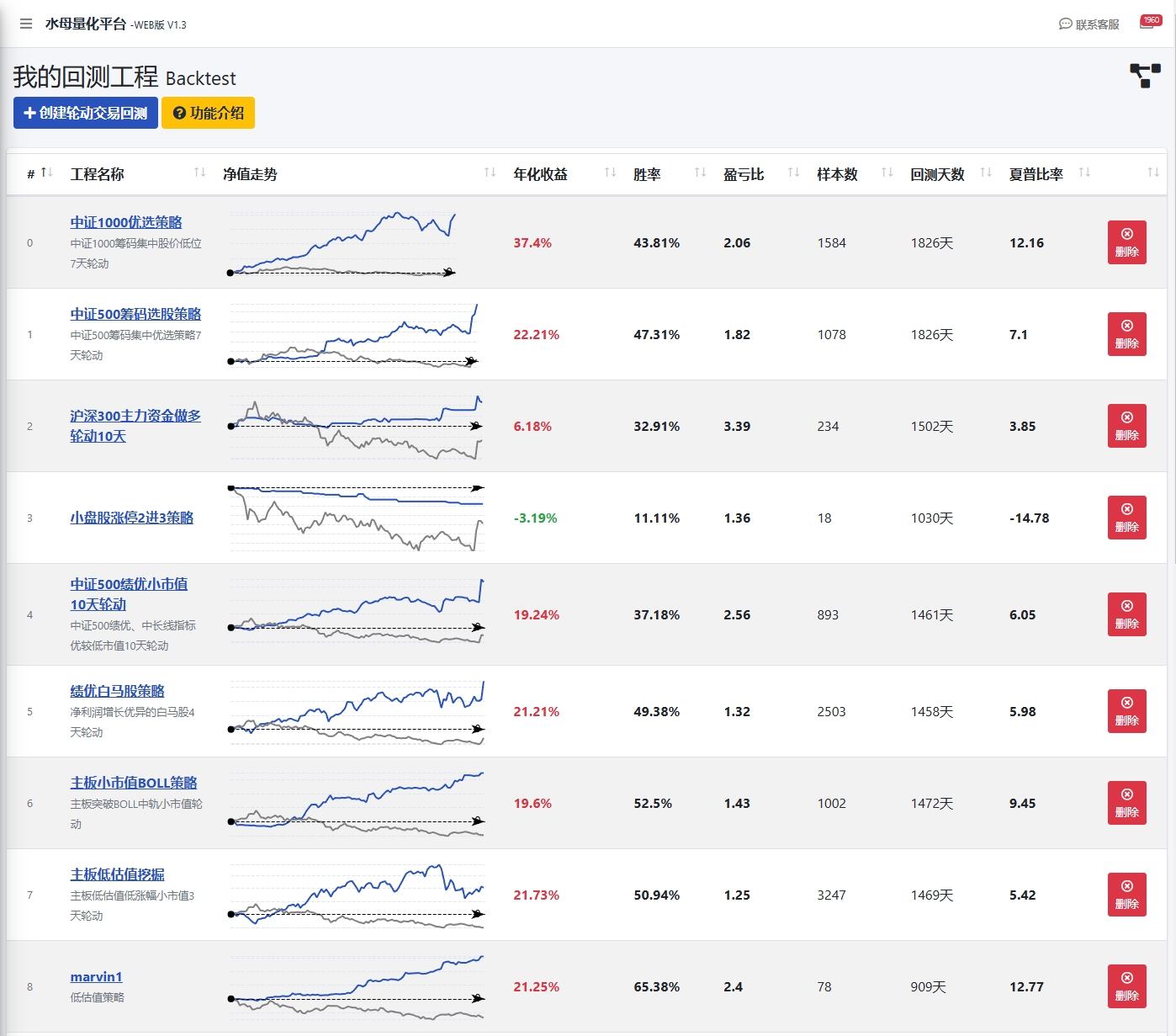Click the 中证1000优选策略 net value chart

coord(345,244)
